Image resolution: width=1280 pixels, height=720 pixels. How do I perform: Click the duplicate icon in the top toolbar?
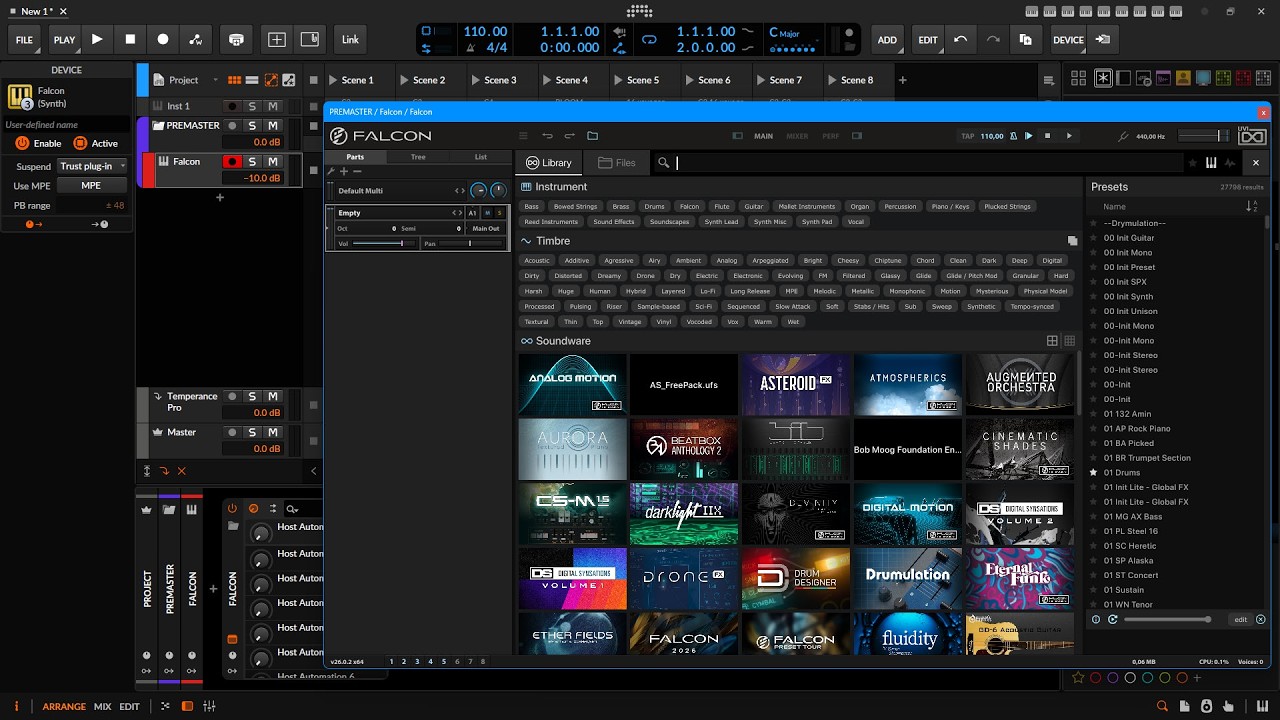click(1025, 39)
